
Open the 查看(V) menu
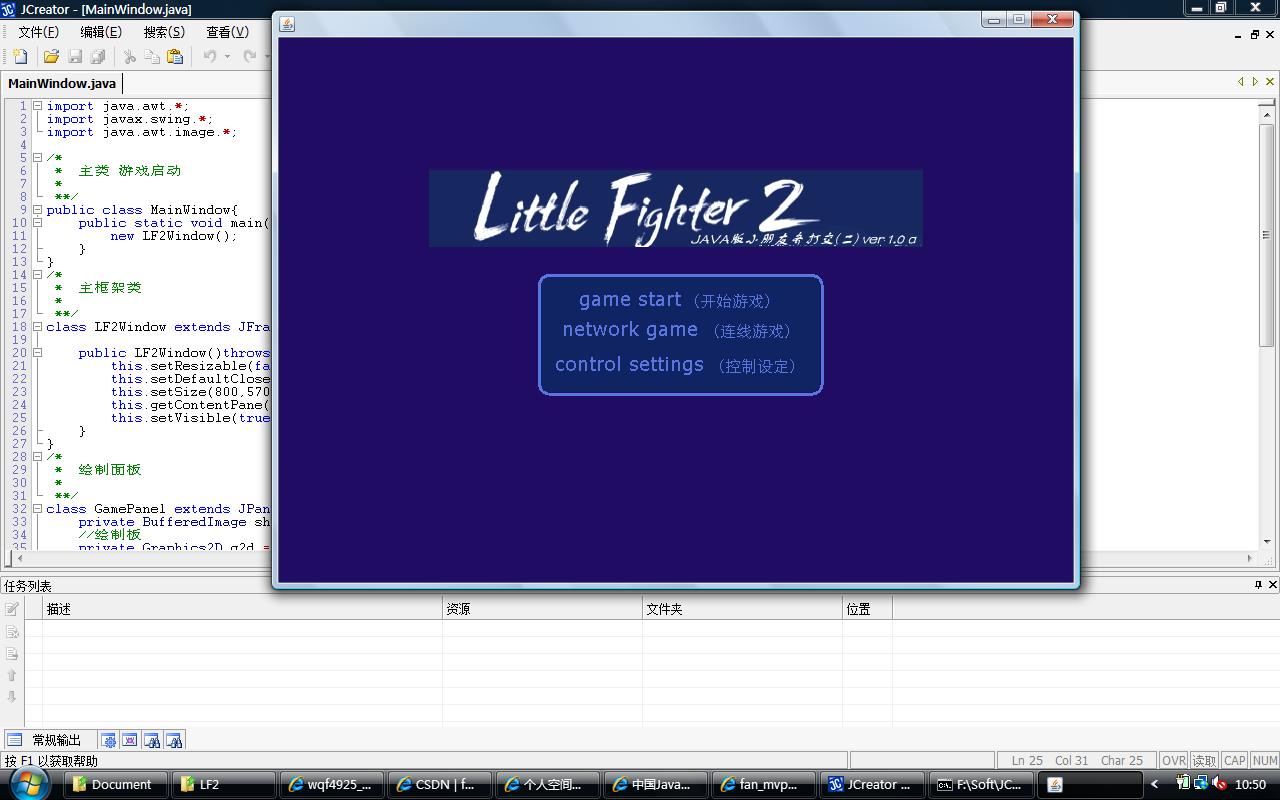[x=227, y=32]
